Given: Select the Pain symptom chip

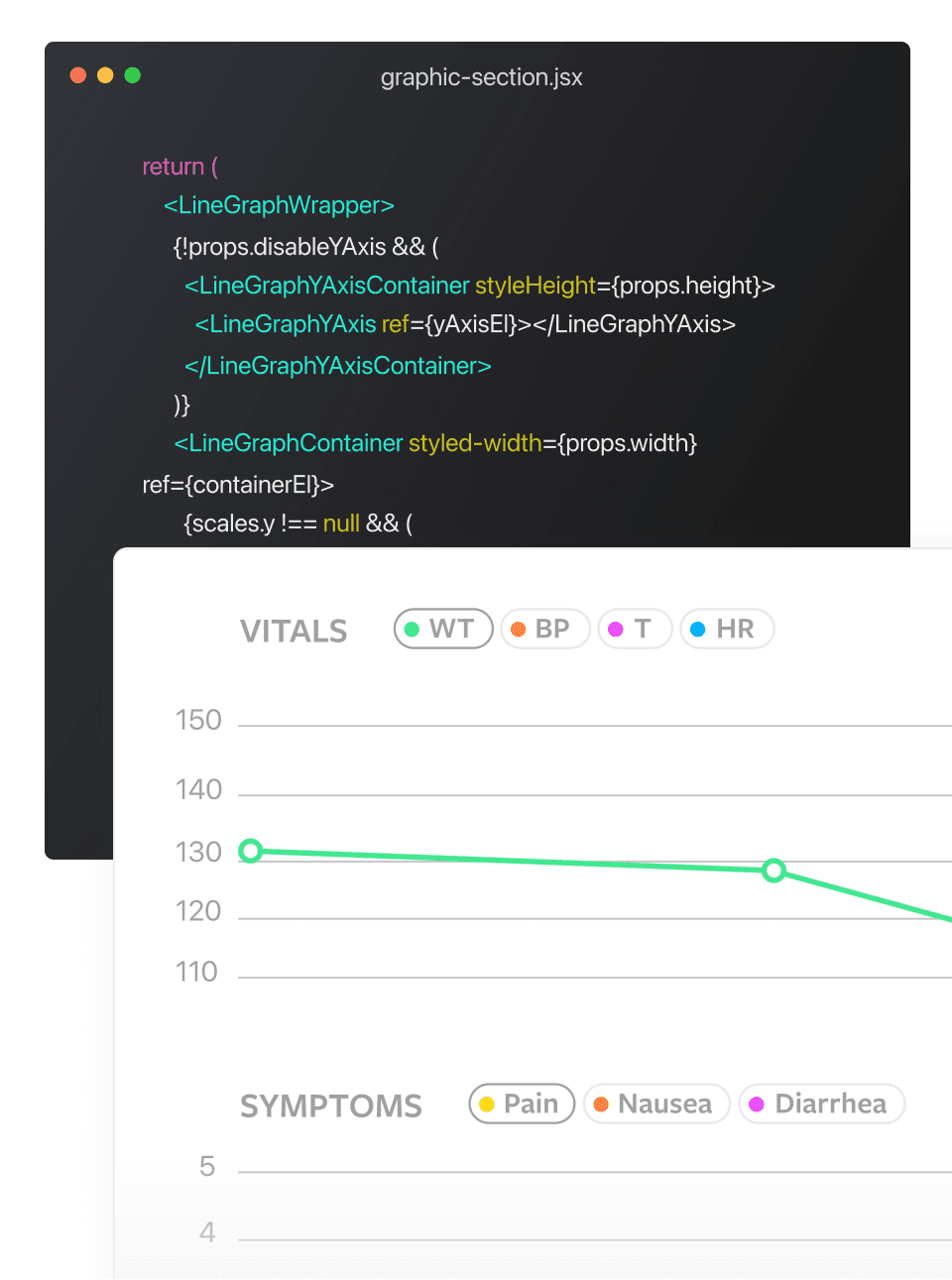Looking at the screenshot, I should tap(522, 1104).
